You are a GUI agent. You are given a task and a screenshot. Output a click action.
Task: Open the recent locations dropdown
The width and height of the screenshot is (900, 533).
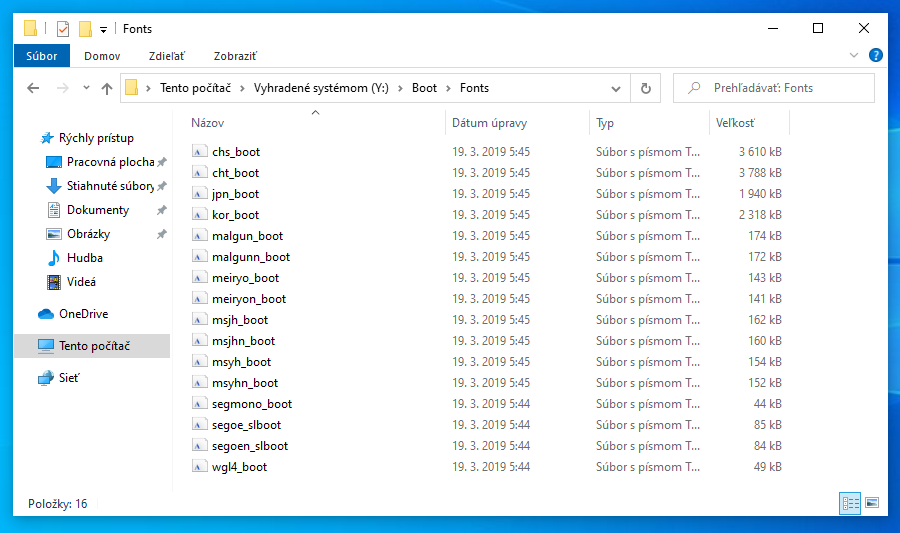[x=85, y=88]
